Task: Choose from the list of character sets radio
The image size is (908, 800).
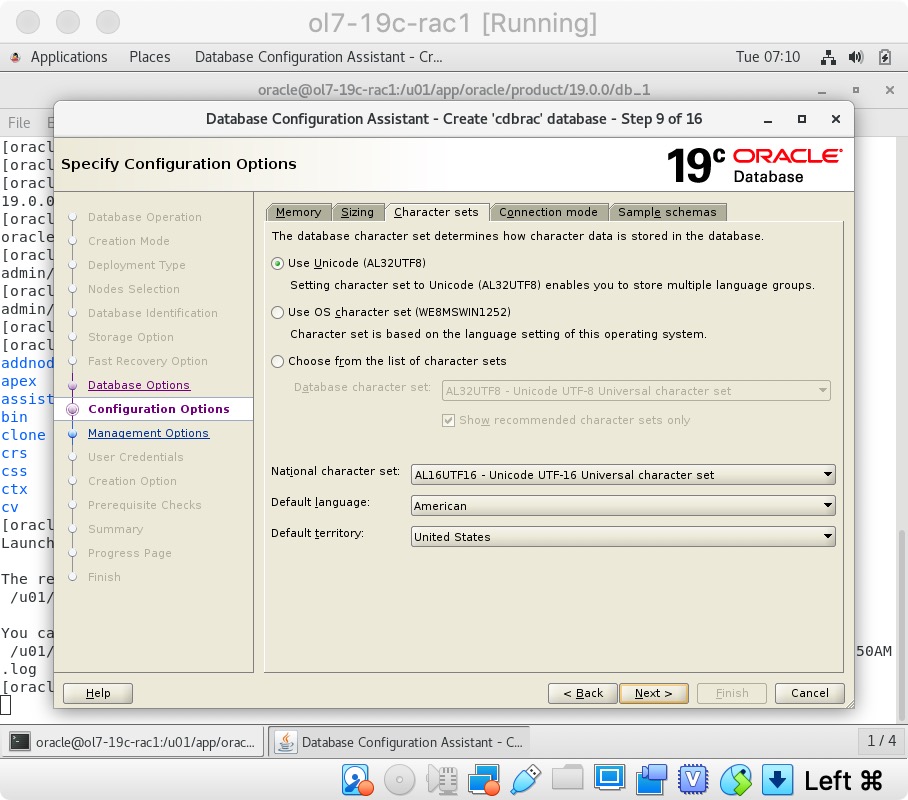Action: tap(278, 361)
